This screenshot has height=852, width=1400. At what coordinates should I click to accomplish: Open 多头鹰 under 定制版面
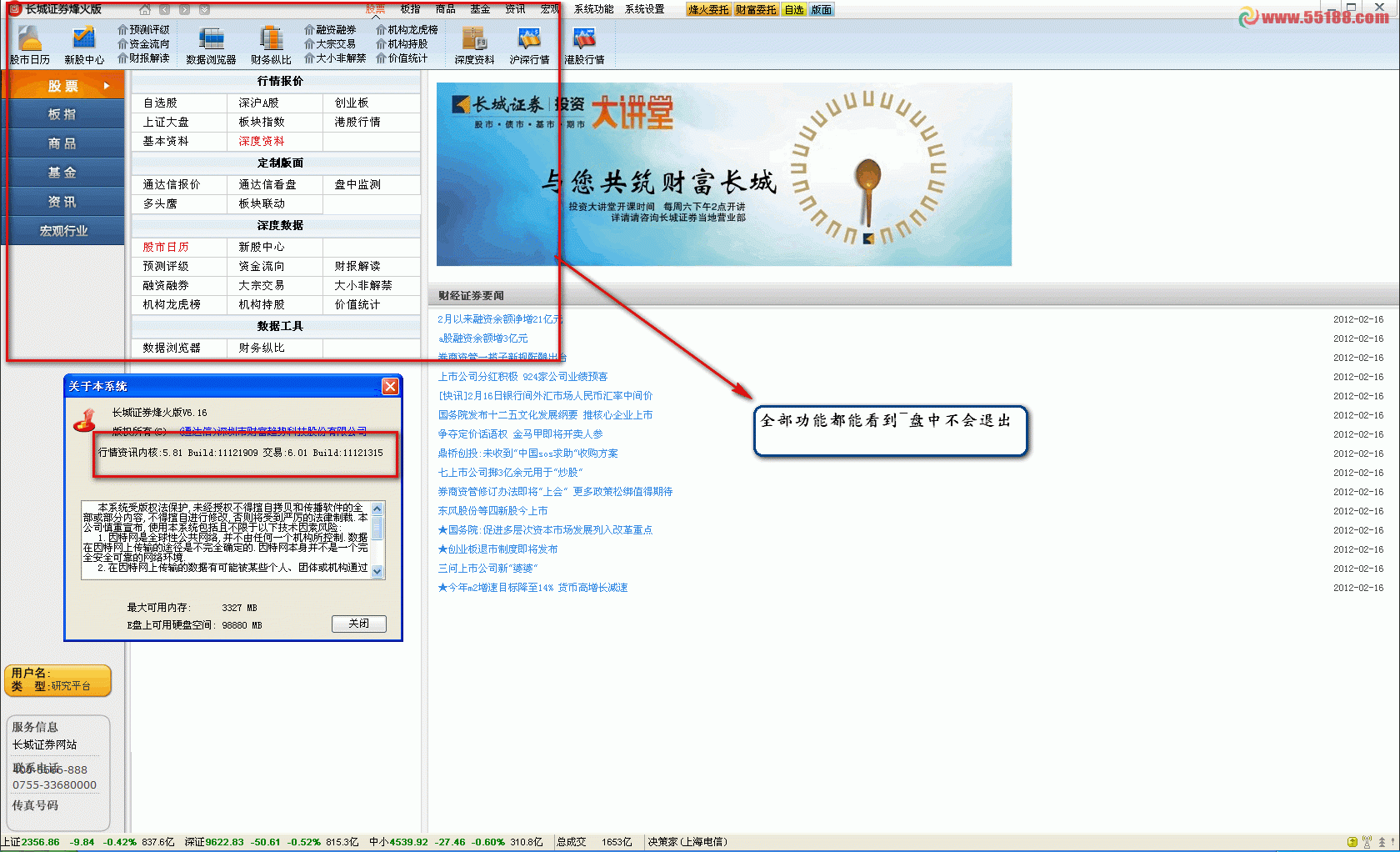click(160, 203)
